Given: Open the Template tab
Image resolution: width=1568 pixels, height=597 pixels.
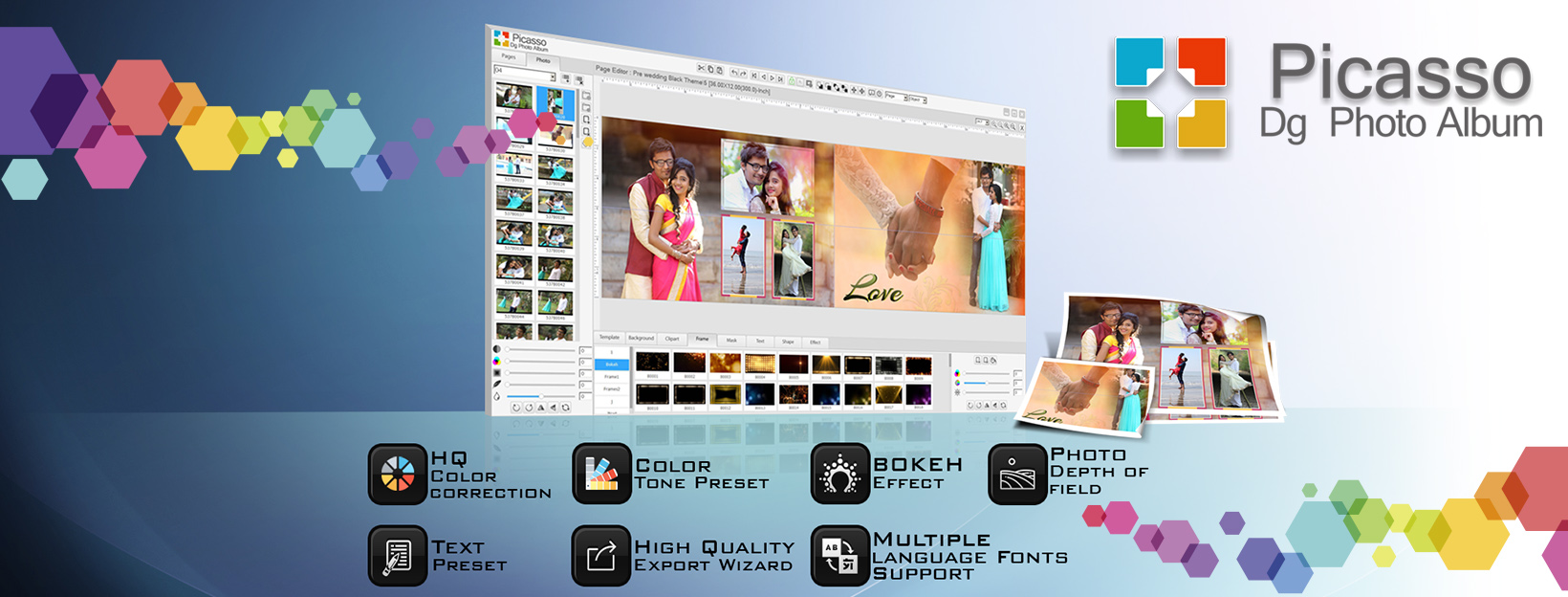Looking at the screenshot, I should coord(609,338).
